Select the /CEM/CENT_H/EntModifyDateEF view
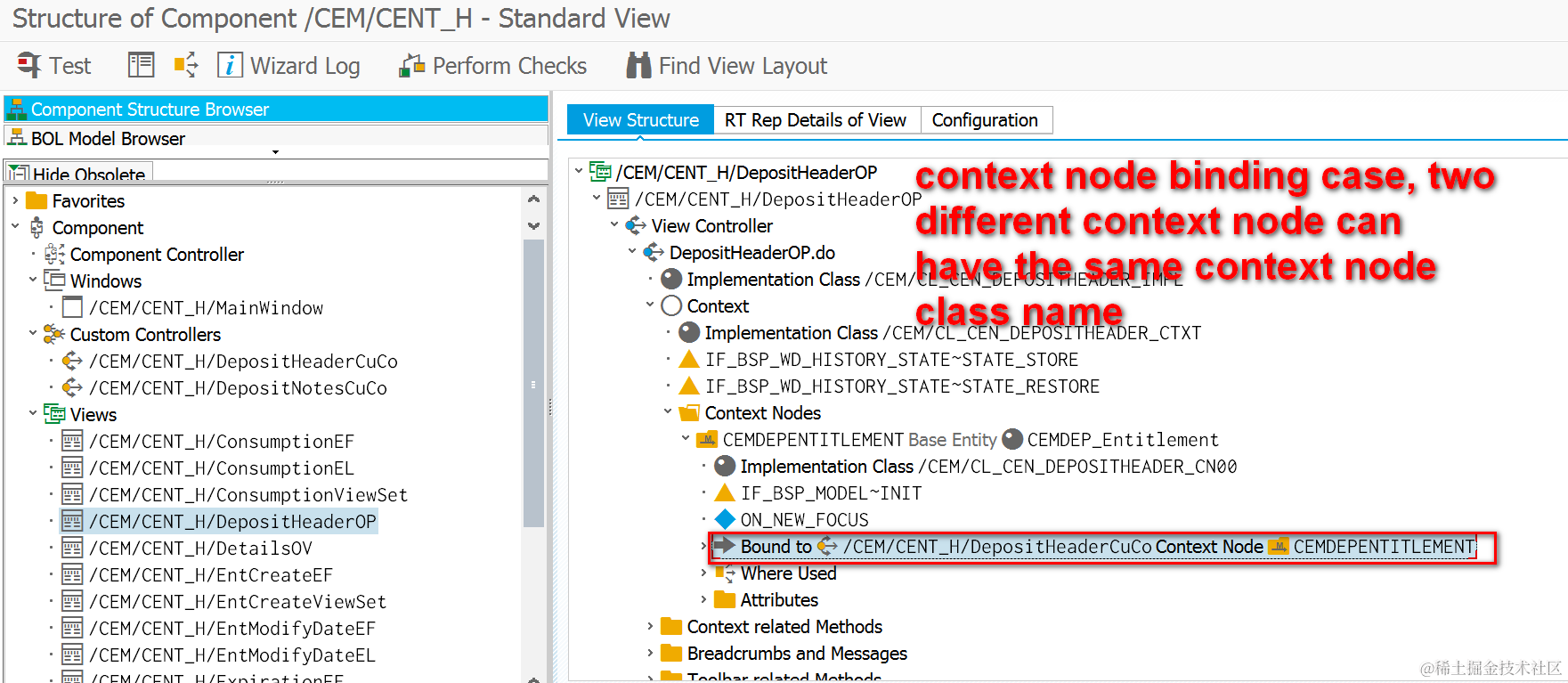The width and height of the screenshot is (1568, 683). [232, 629]
